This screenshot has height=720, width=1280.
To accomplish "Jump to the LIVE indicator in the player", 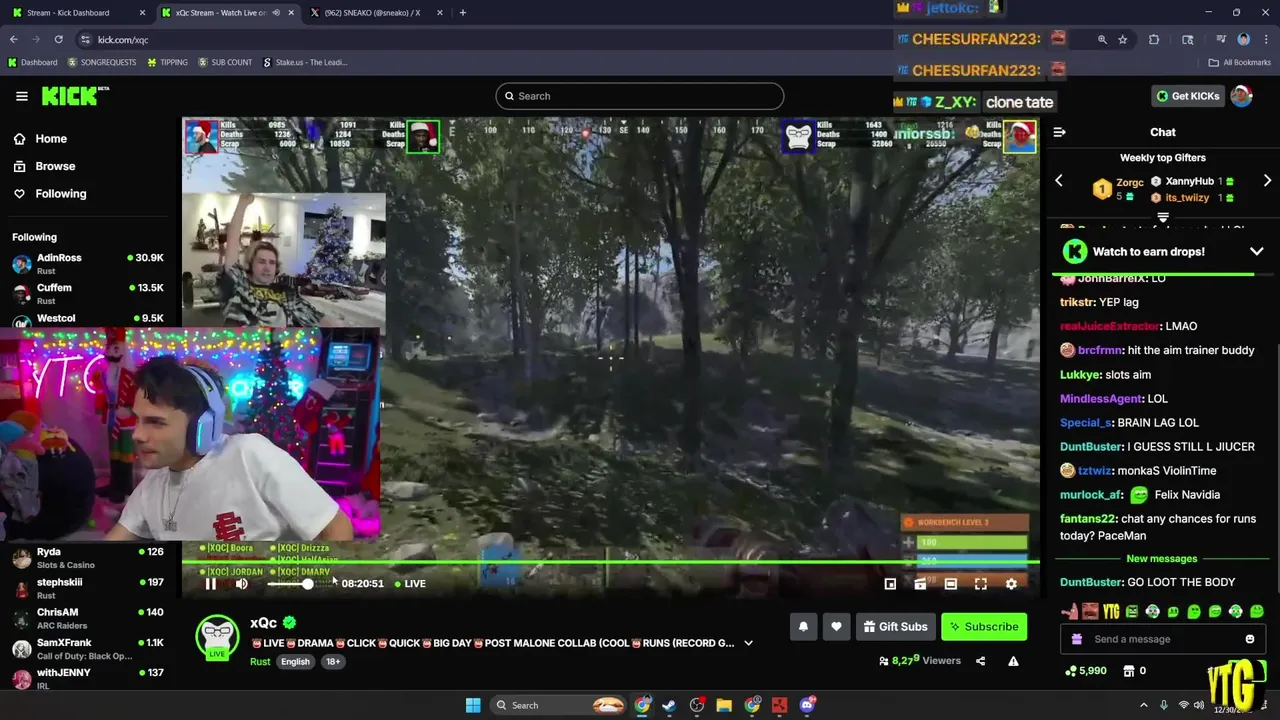I will tap(410, 584).
